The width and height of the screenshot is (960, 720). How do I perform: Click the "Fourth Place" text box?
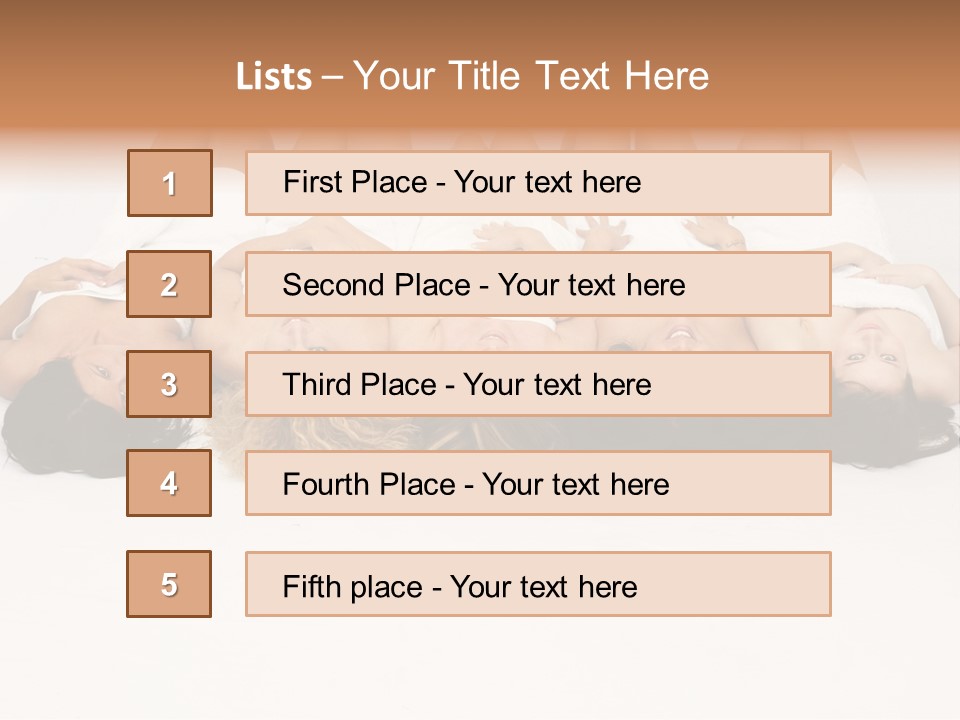tap(538, 484)
